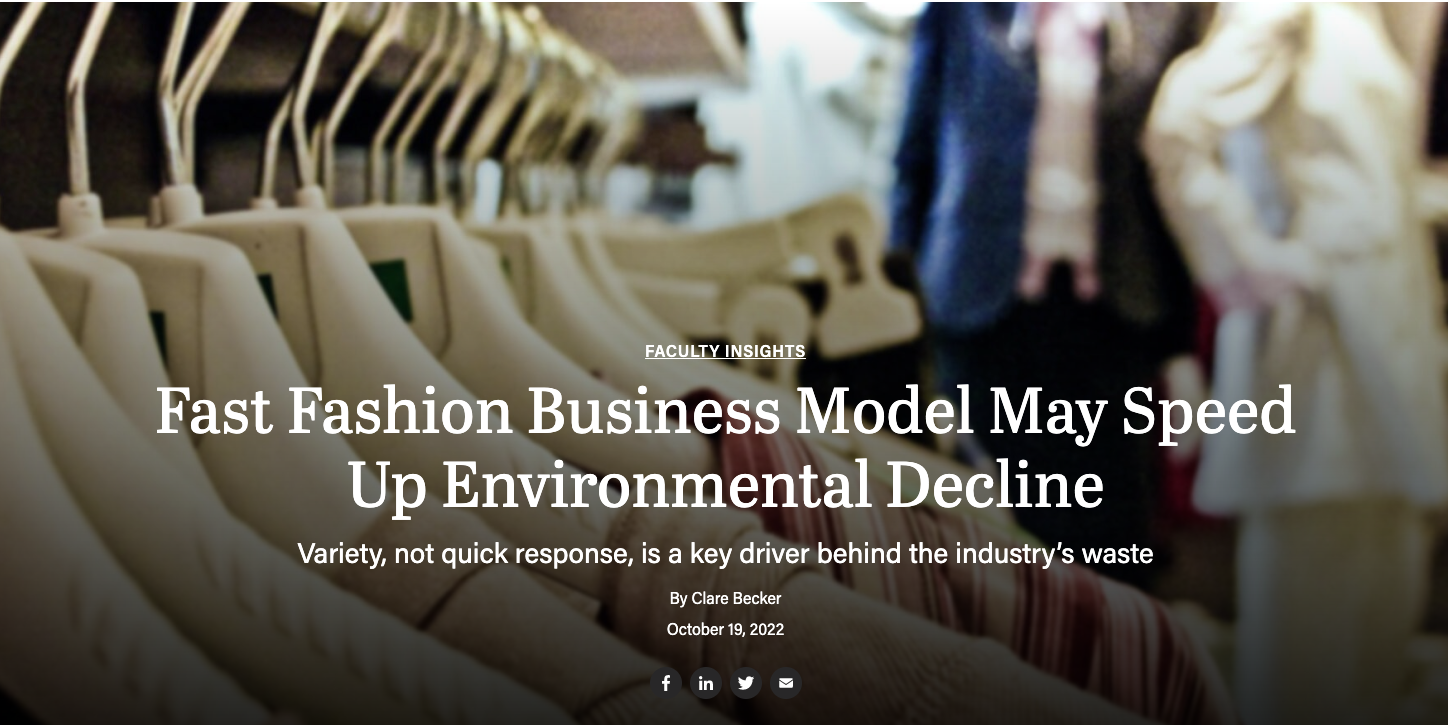The width and height of the screenshot is (1448, 725).
Task: Click the subtitle about variety and waste
Action: 725,553
